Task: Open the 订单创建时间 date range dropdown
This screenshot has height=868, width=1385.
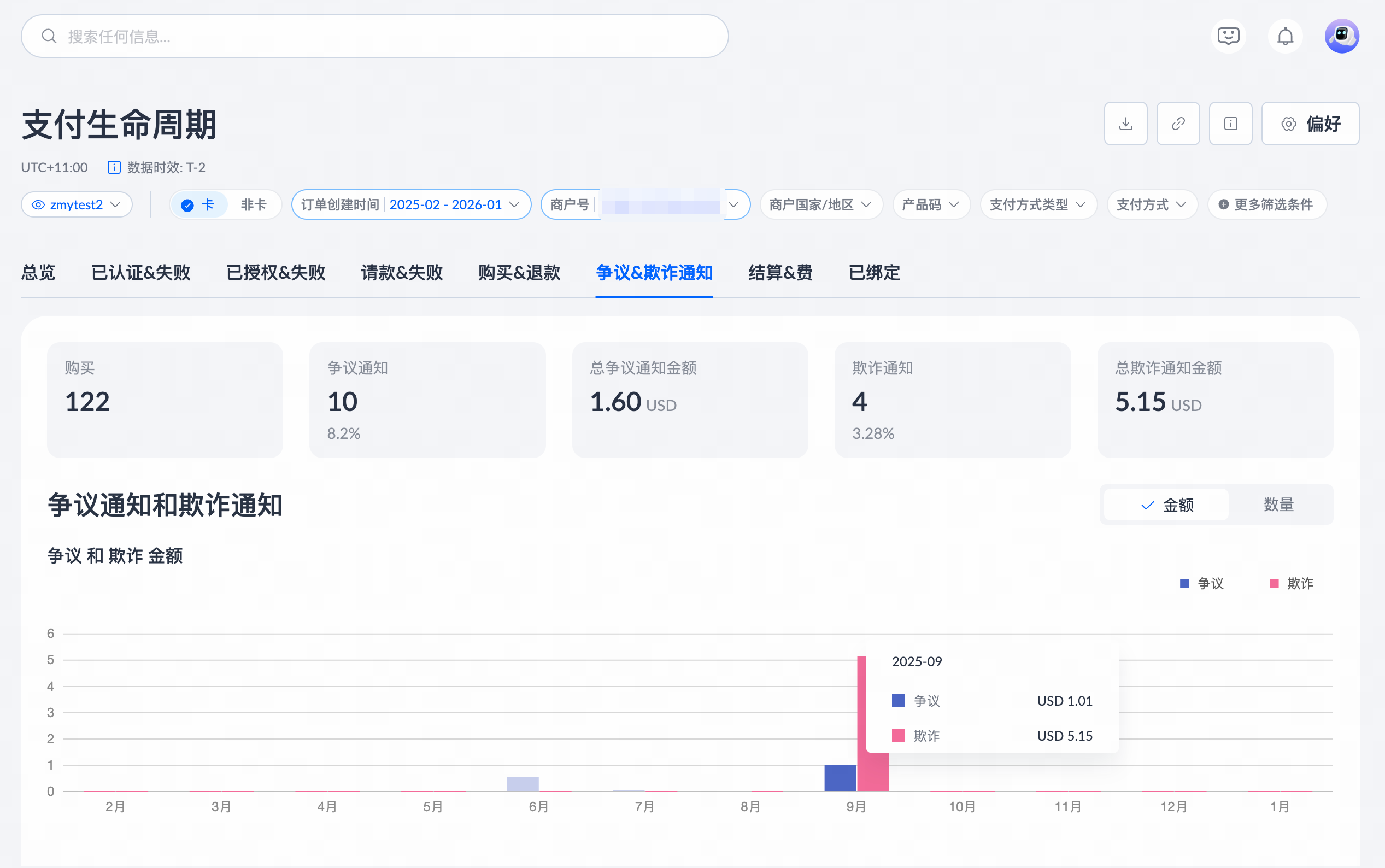Action: (410, 204)
